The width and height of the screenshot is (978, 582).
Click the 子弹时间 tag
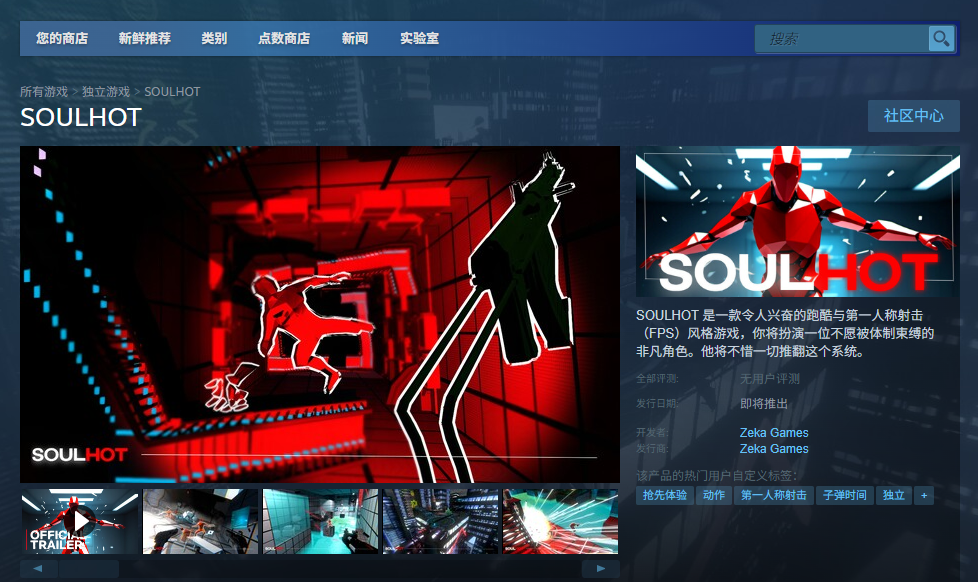pos(844,495)
